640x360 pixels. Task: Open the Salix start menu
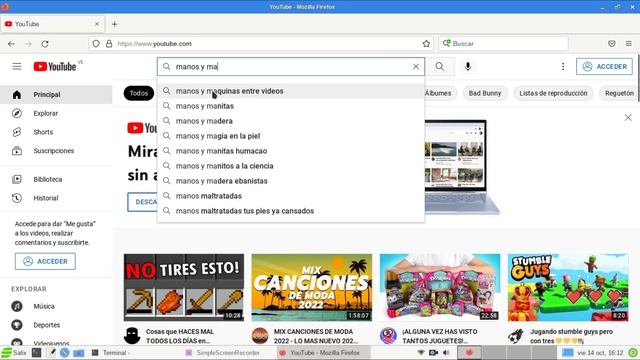pos(14,353)
